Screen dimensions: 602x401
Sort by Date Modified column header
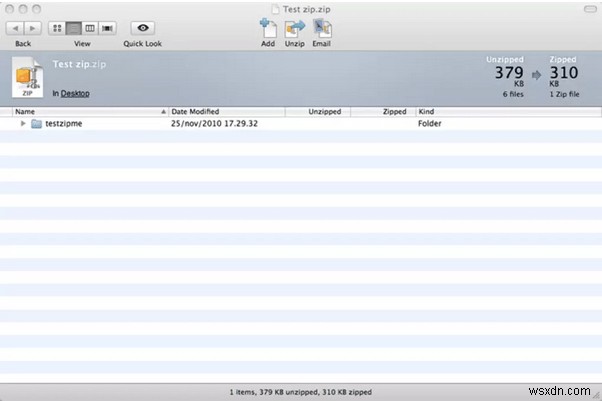(227, 112)
